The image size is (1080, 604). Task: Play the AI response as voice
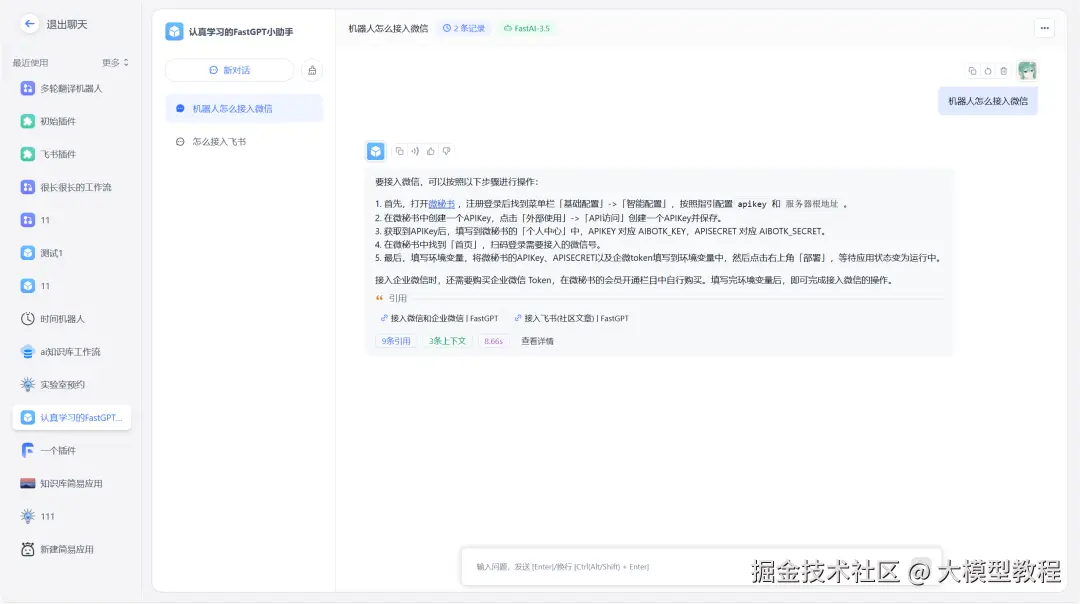[x=415, y=151]
